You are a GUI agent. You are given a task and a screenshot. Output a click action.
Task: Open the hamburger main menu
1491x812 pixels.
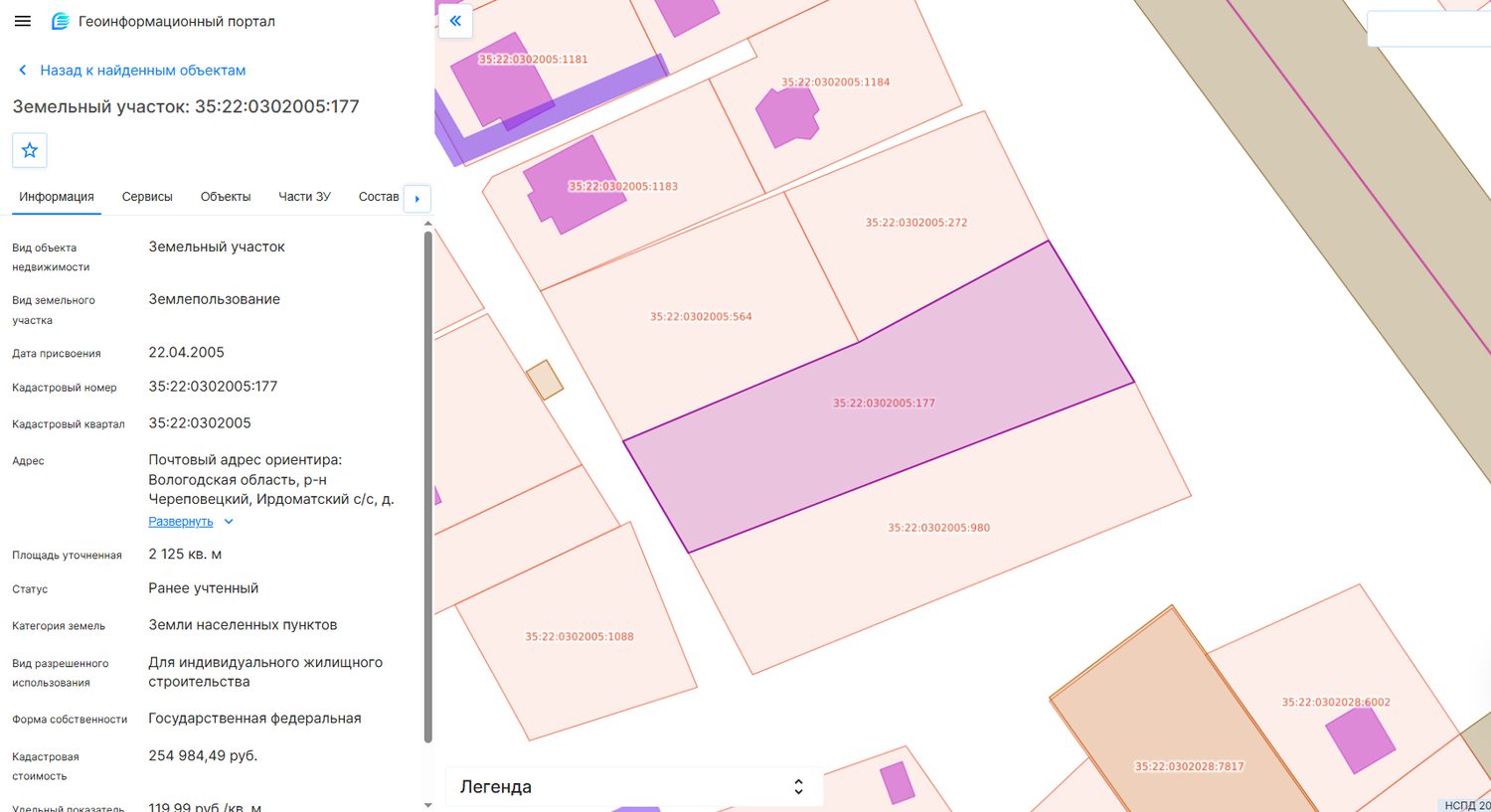click(x=23, y=21)
